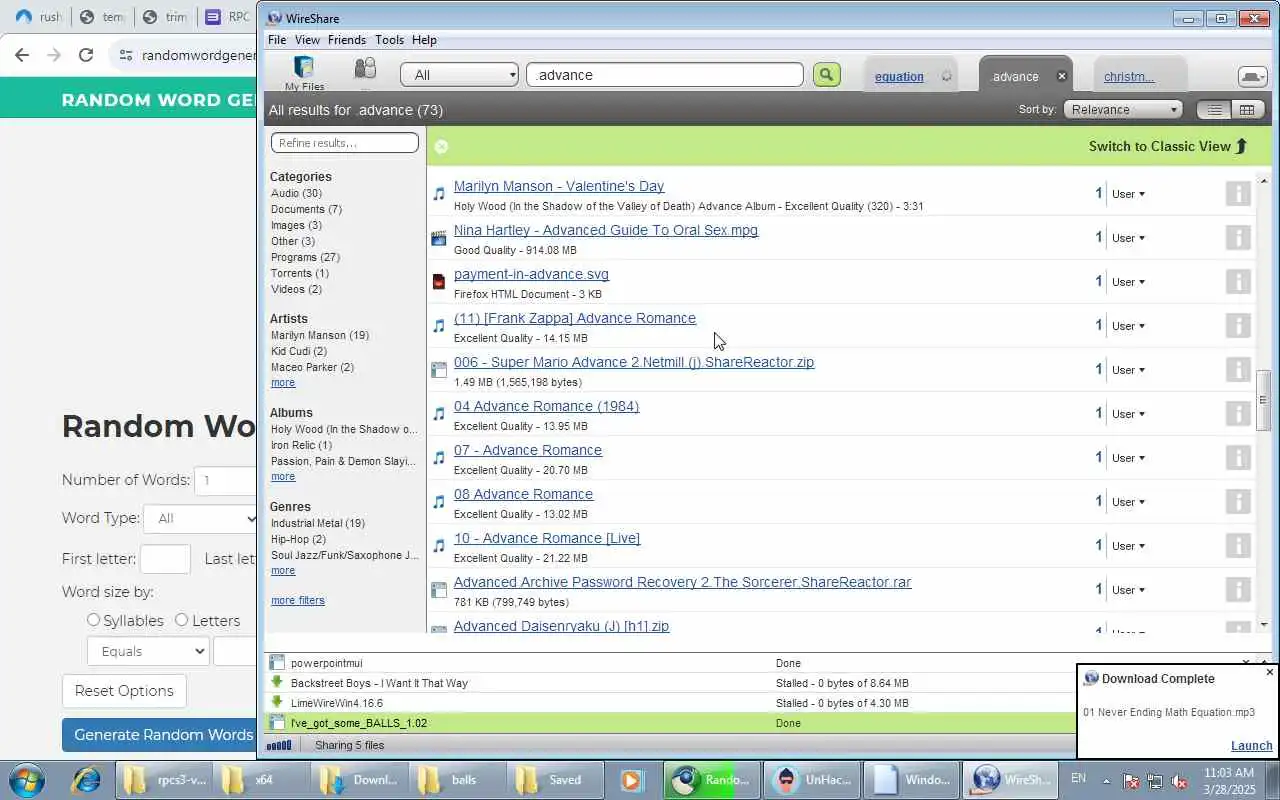
Task: Click more filters link in sidebar
Action: click(298, 600)
